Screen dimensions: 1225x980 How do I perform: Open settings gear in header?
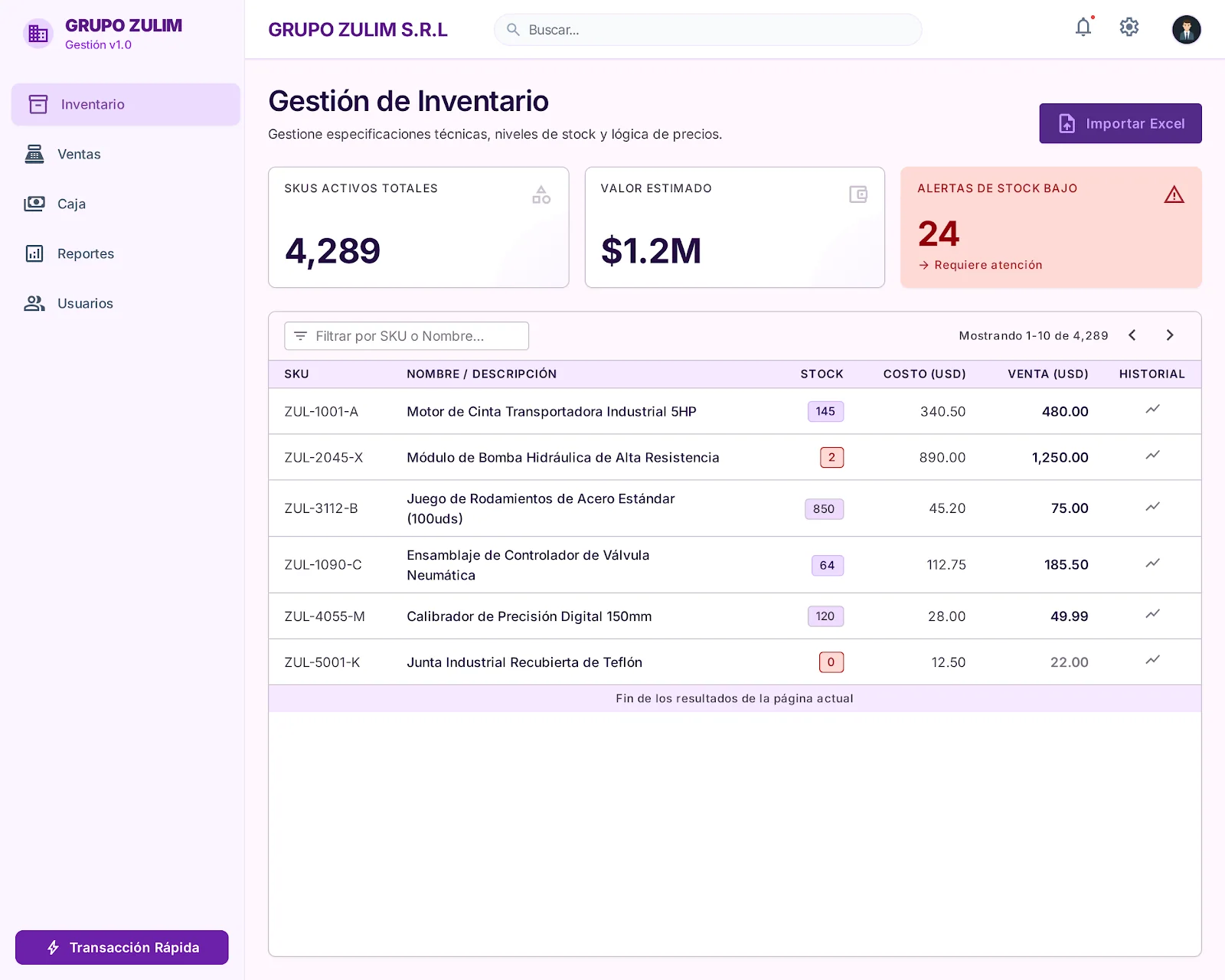click(x=1129, y=28)
